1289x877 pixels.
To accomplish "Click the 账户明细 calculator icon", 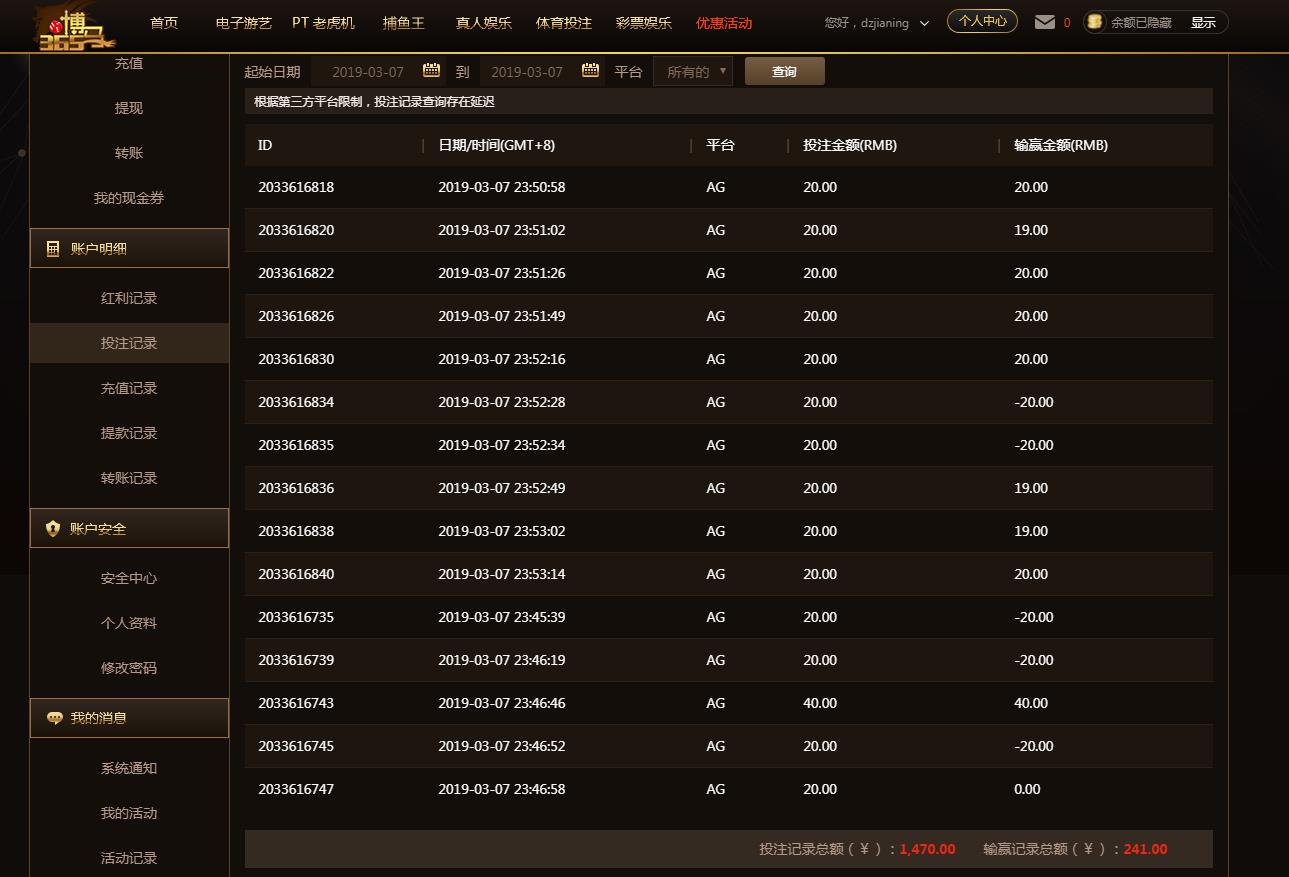I will (53, 249).
